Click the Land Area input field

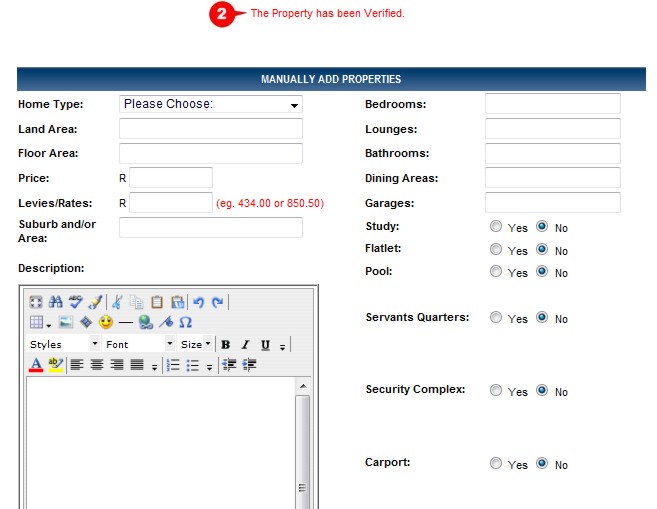211,129
